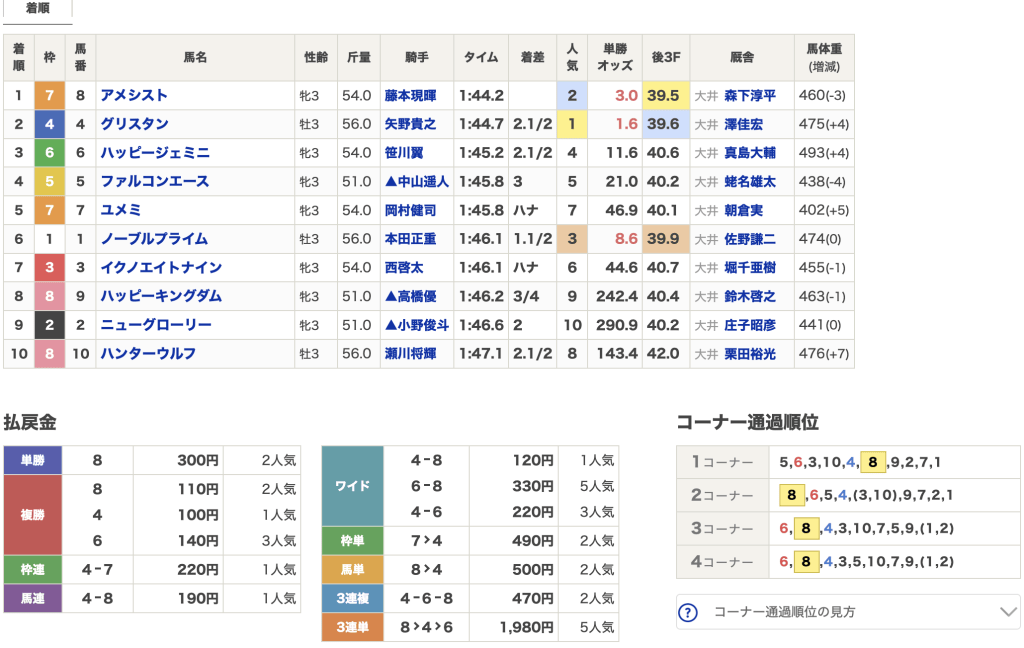Click the 3連複 payout label
Viewport: 1024px width, 648px height.
353,598
